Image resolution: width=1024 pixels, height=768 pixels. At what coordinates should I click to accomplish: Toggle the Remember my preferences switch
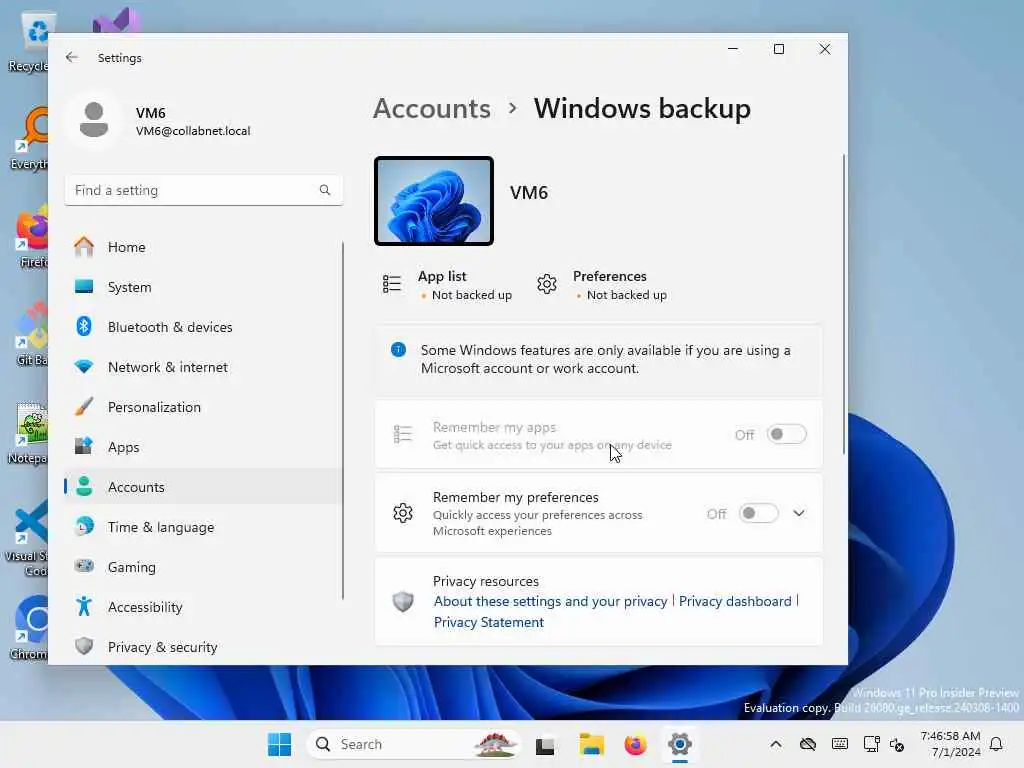tap(759, 513)
